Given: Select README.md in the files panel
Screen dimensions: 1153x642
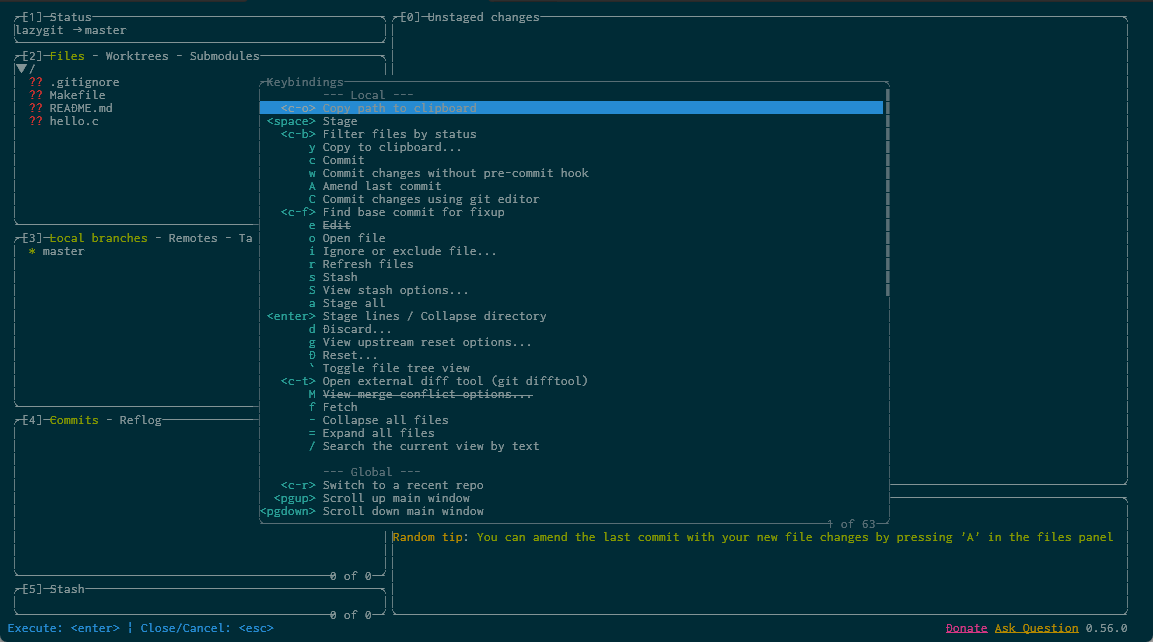Looking at the screenshot, I should click(81, 108).
